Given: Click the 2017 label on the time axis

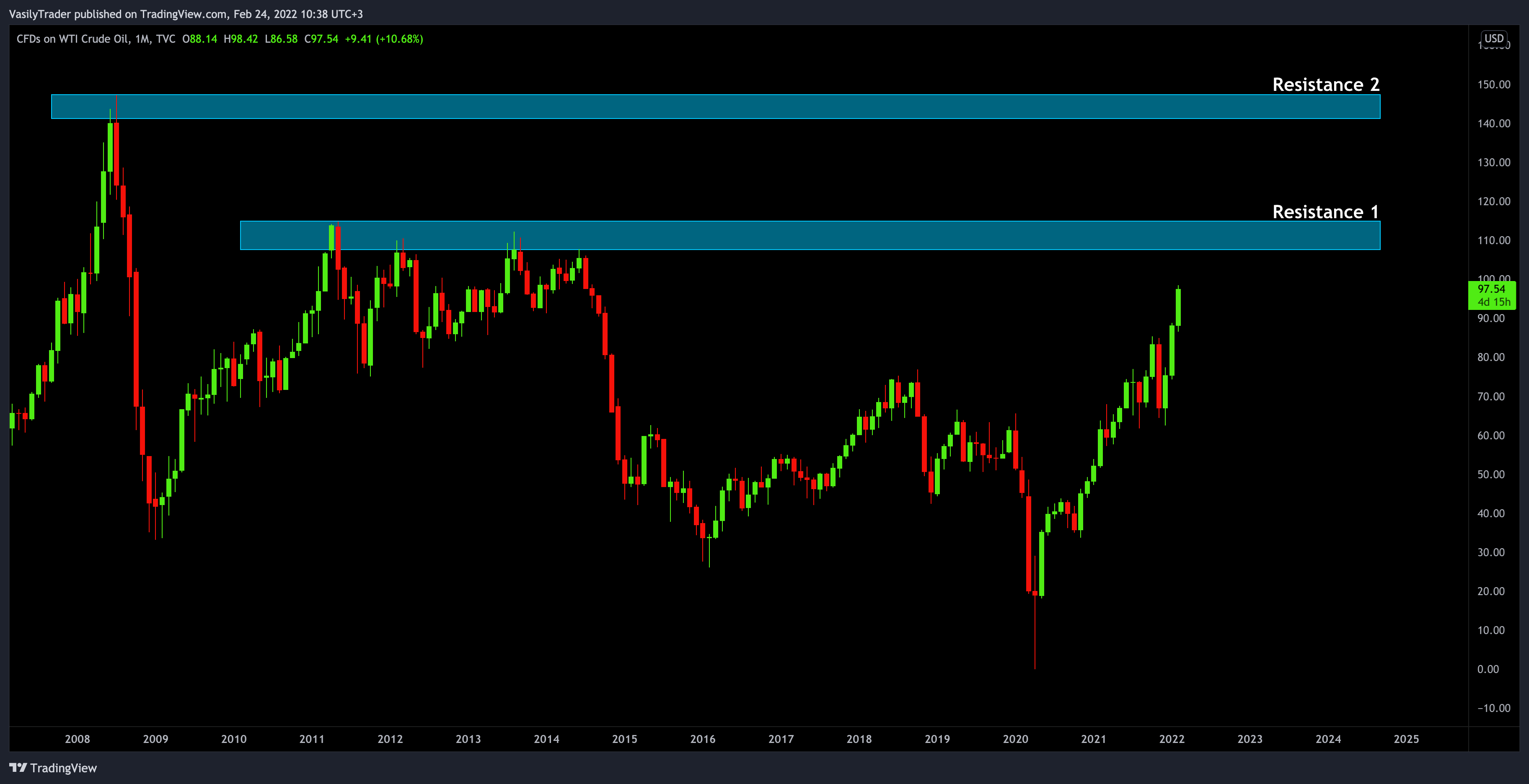Looking at the screenshot, I should coord(781,739).
